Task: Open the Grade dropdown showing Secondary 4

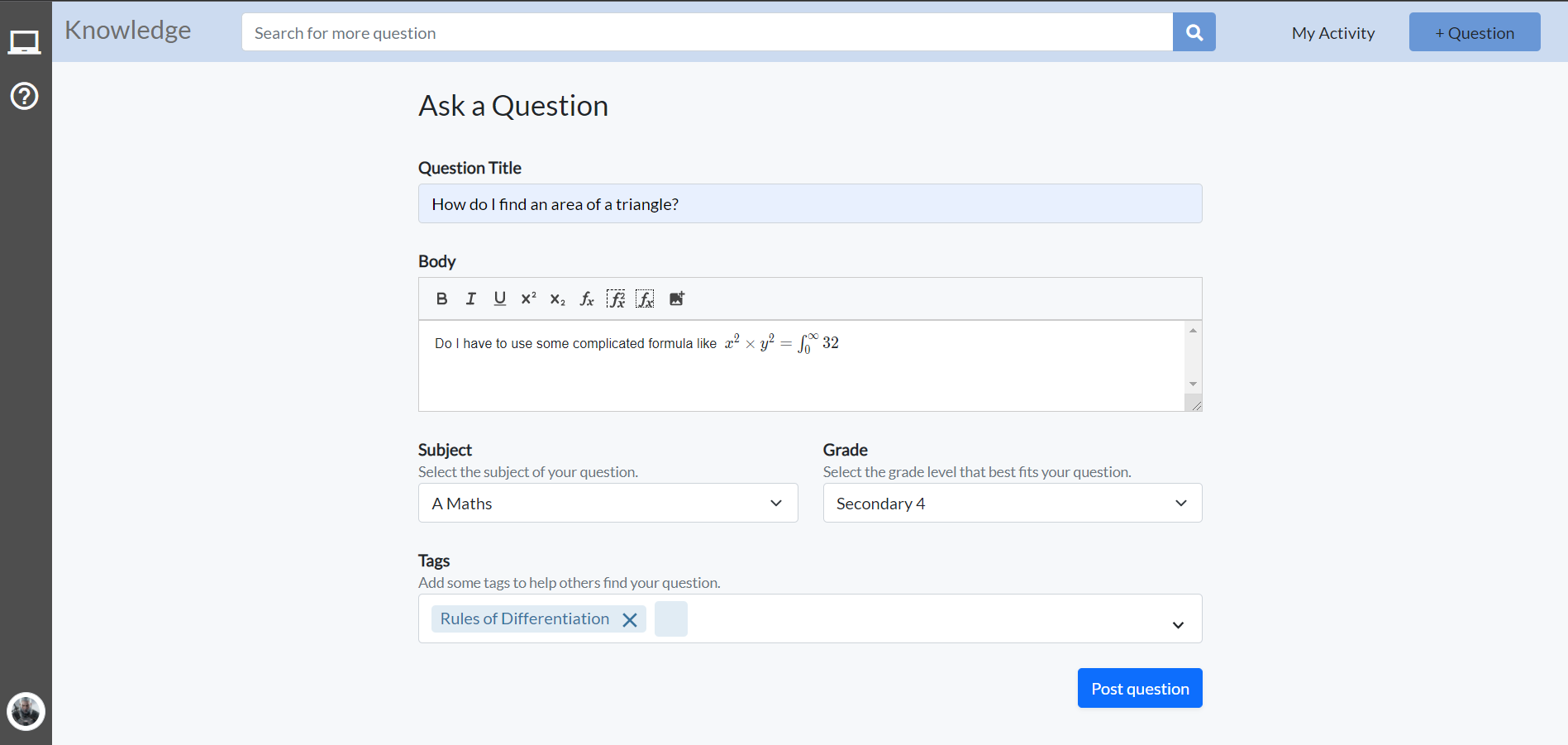Action: point(1012,503)
